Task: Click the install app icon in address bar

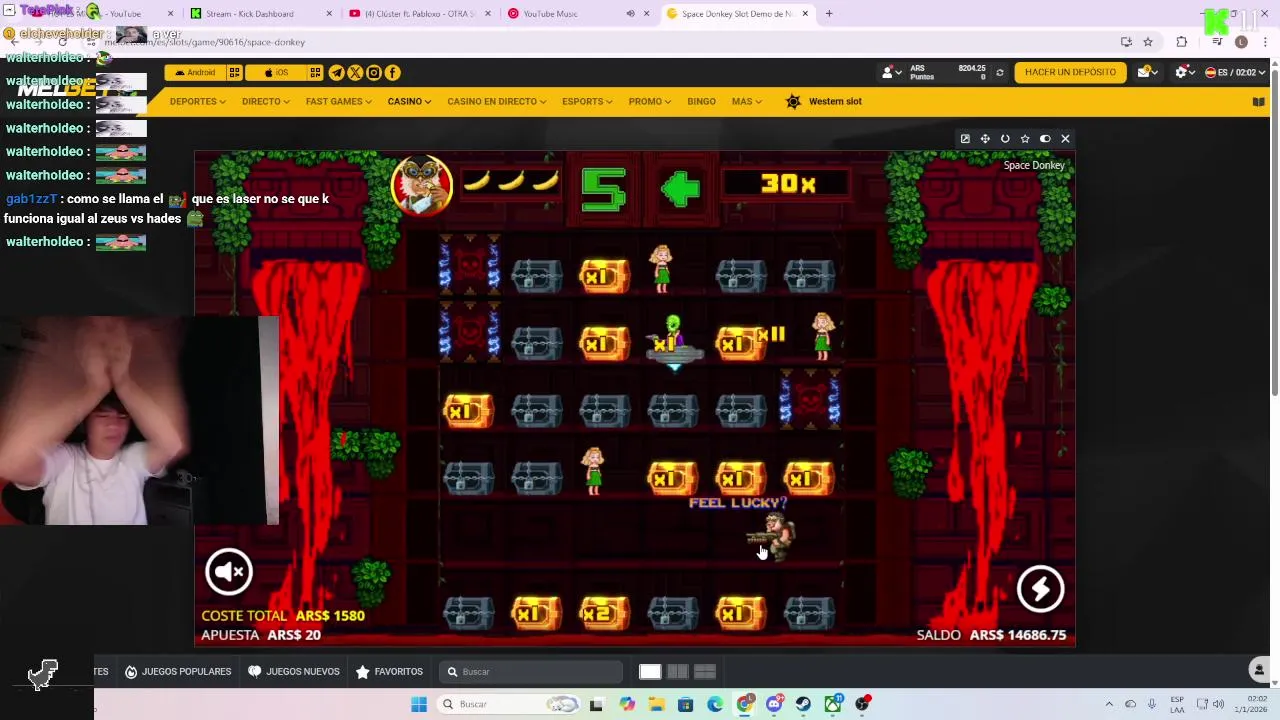Action: [x=1126, y=42]
